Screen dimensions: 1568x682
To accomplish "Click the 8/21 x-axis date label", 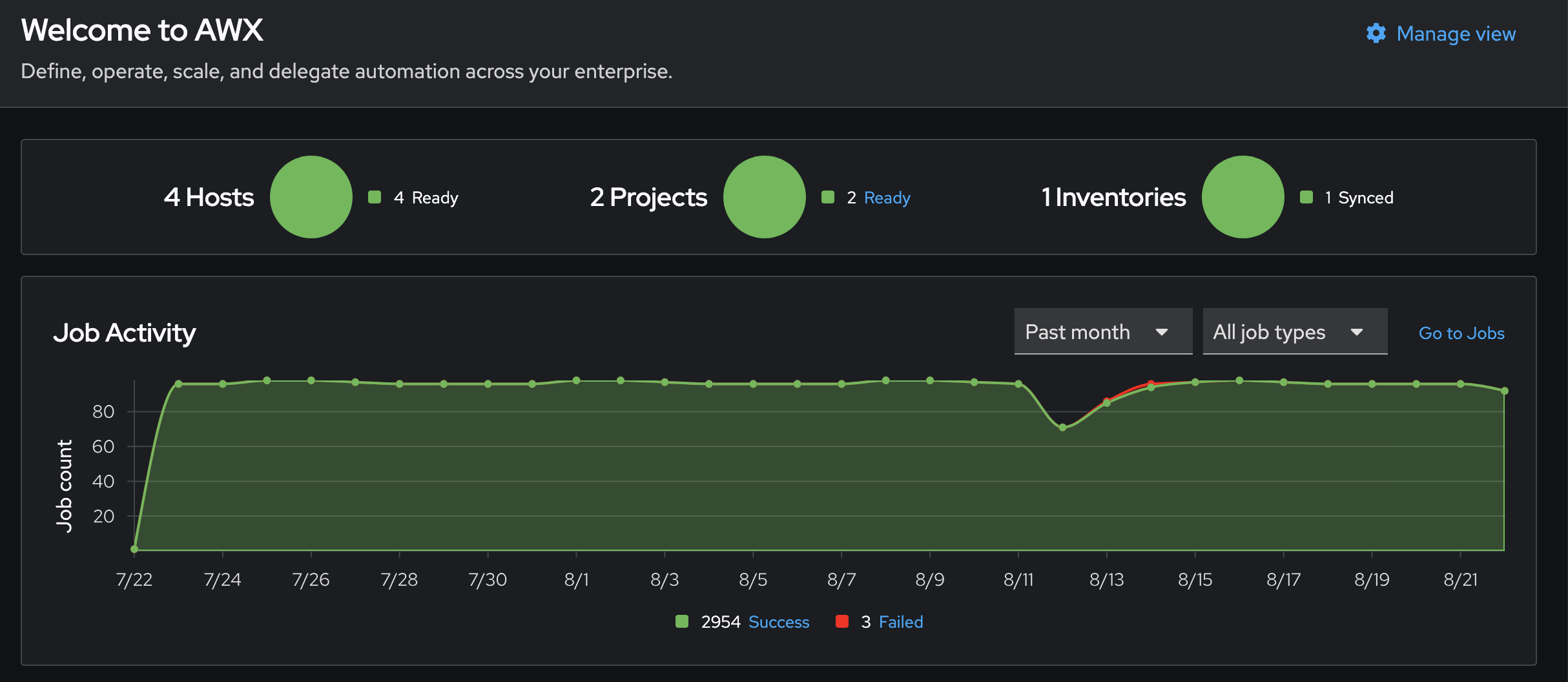I will coord(1461,580).
